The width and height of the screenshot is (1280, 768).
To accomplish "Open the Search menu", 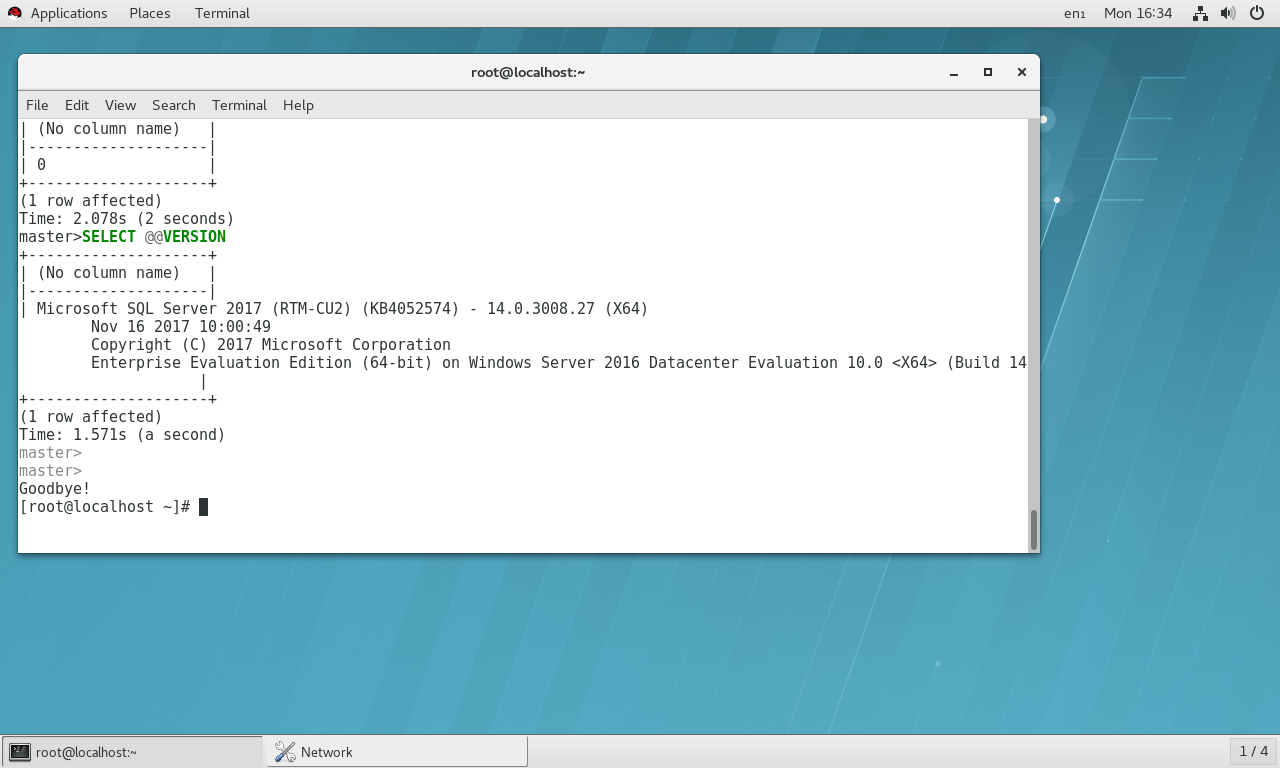I will point(173,105).
